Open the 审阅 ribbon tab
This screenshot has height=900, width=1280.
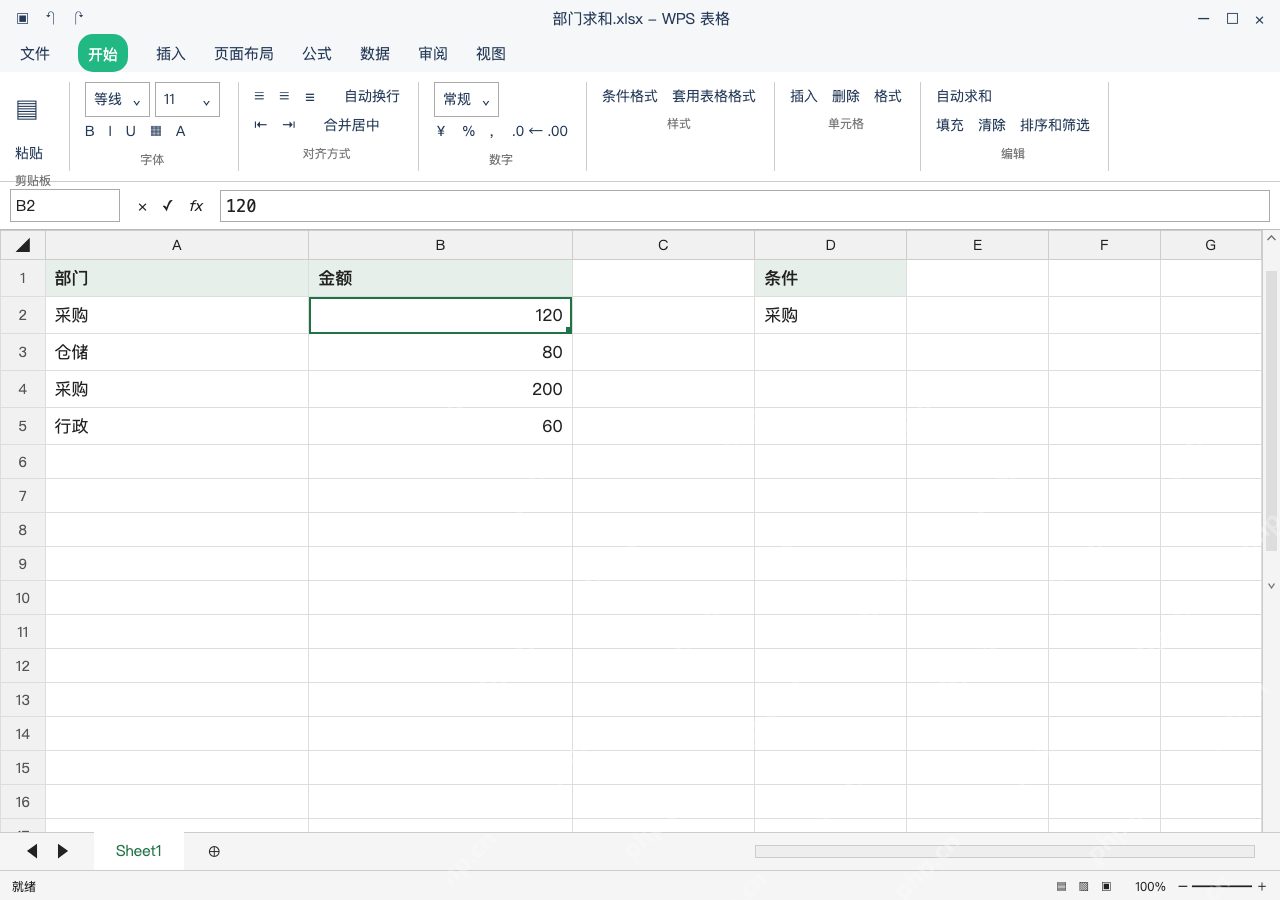[433, 54]
